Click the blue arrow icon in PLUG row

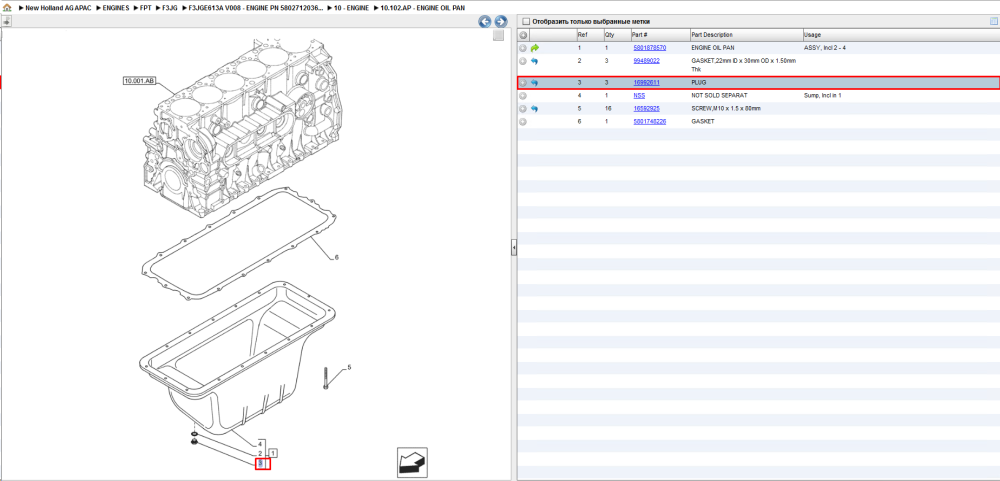point(534,83)
